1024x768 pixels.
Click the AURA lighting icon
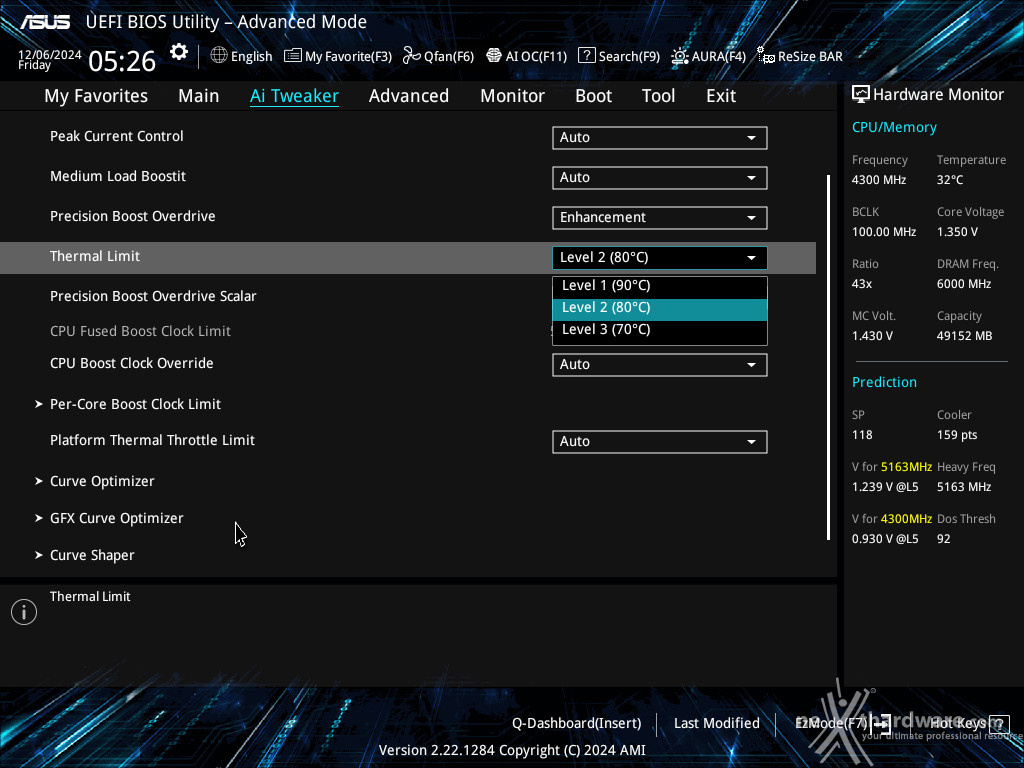[679, 56]
